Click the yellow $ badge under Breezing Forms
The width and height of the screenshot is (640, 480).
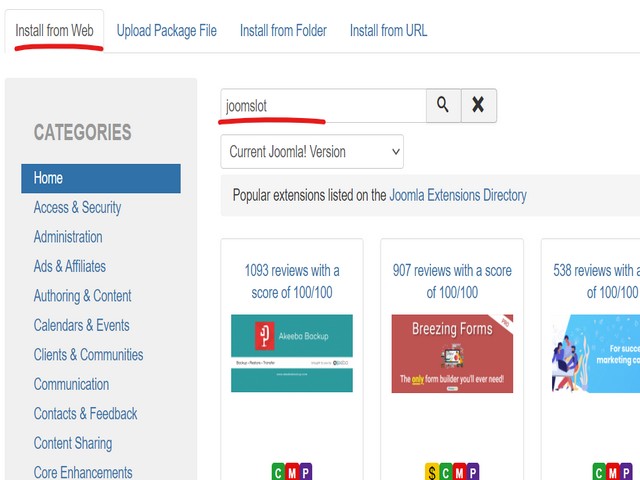point(432,472)
